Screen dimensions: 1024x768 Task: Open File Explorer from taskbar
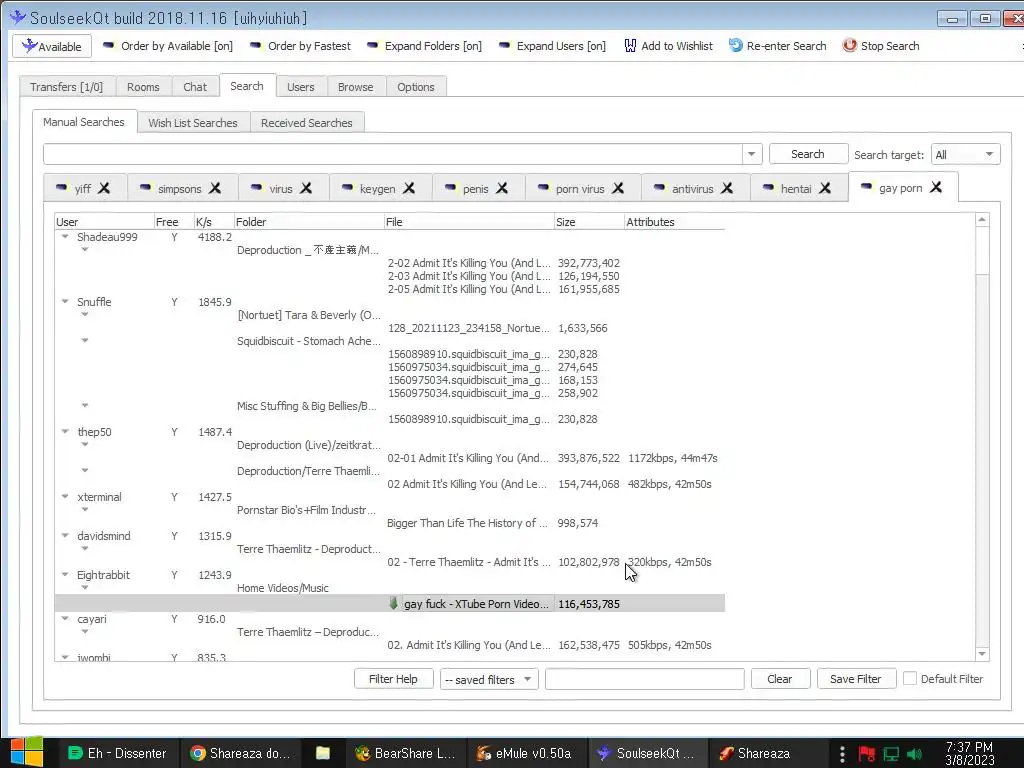tap(323, 754)
